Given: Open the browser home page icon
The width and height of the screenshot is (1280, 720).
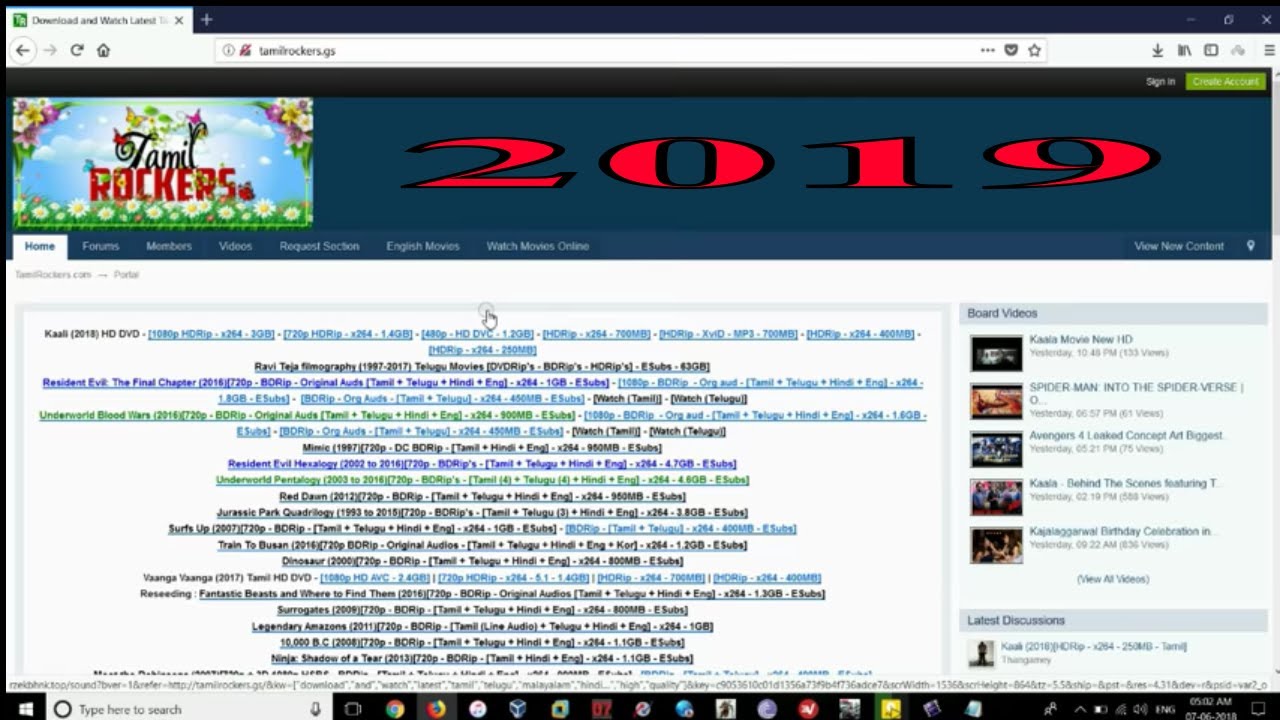Looking at the screenshot, I should click(x=103, y=50).
